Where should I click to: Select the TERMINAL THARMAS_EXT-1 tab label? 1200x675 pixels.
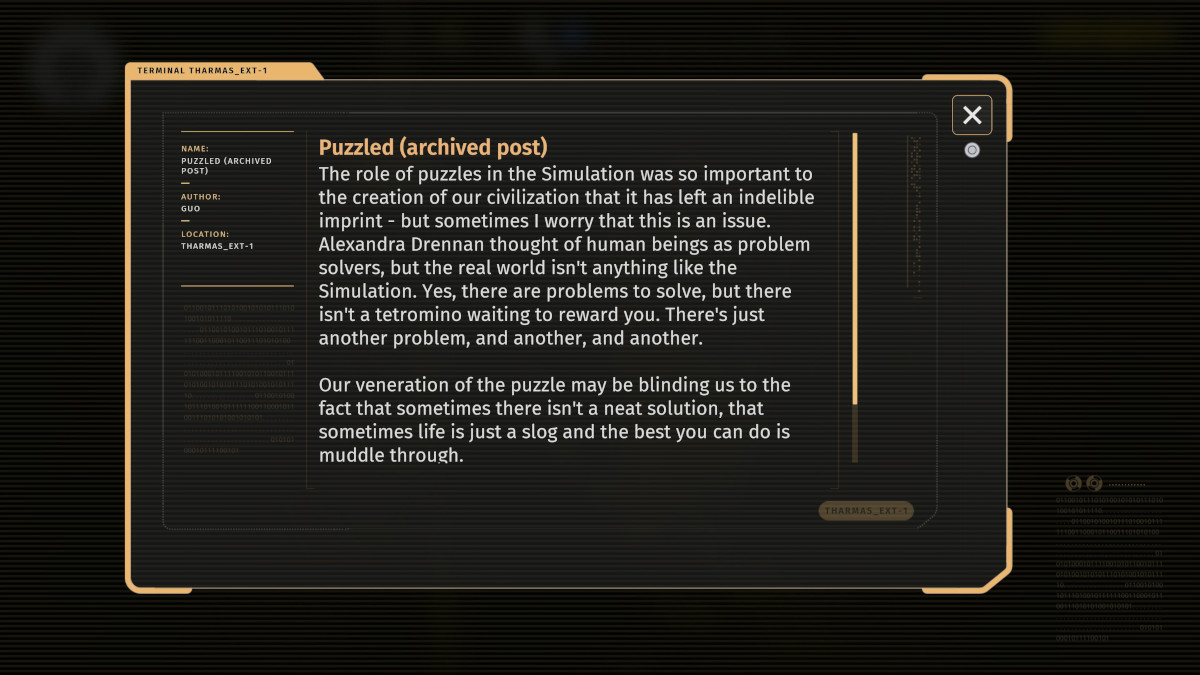[x=202, y=71]
